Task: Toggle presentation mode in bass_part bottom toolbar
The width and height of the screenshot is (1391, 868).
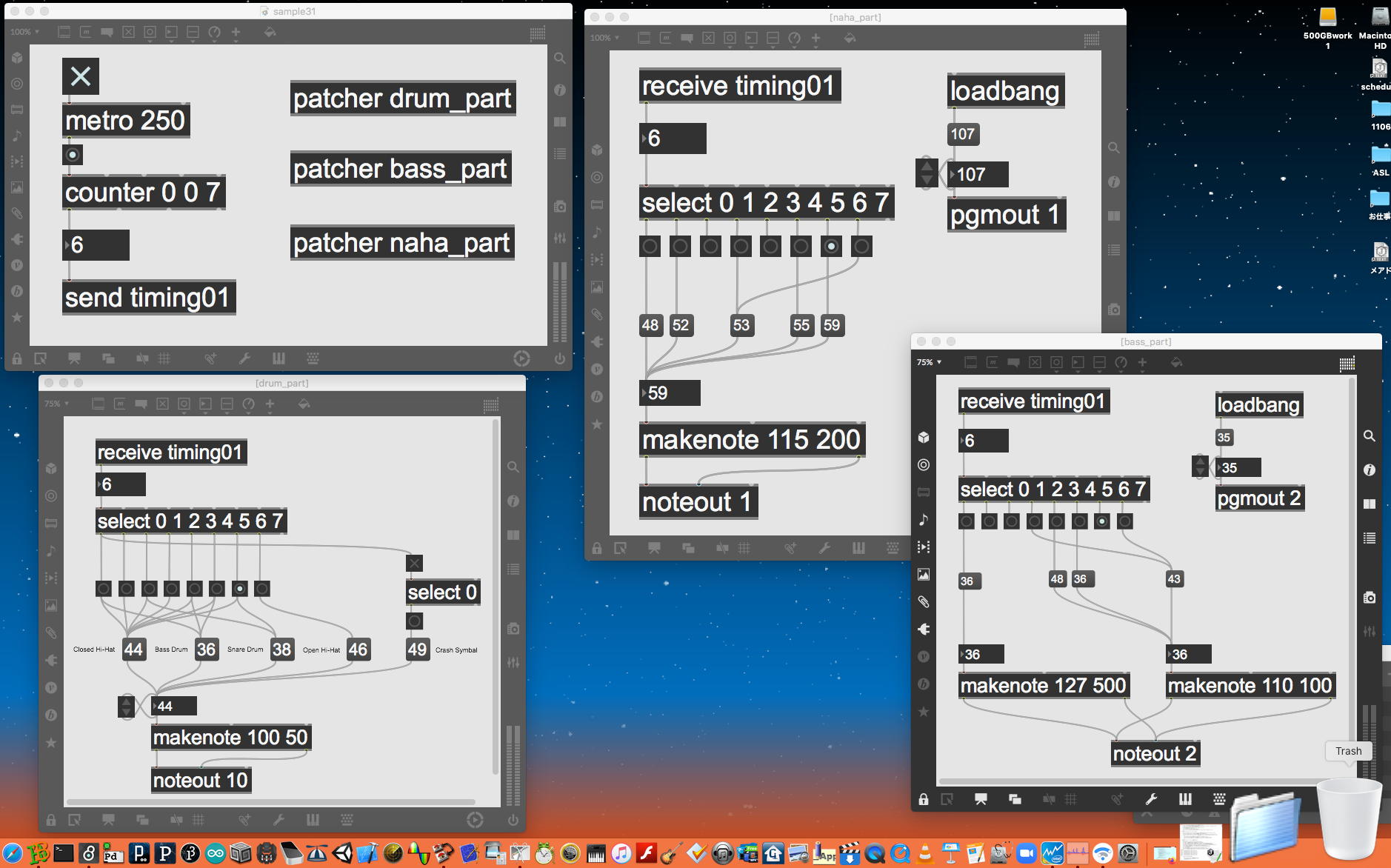Action: (981, 799)
